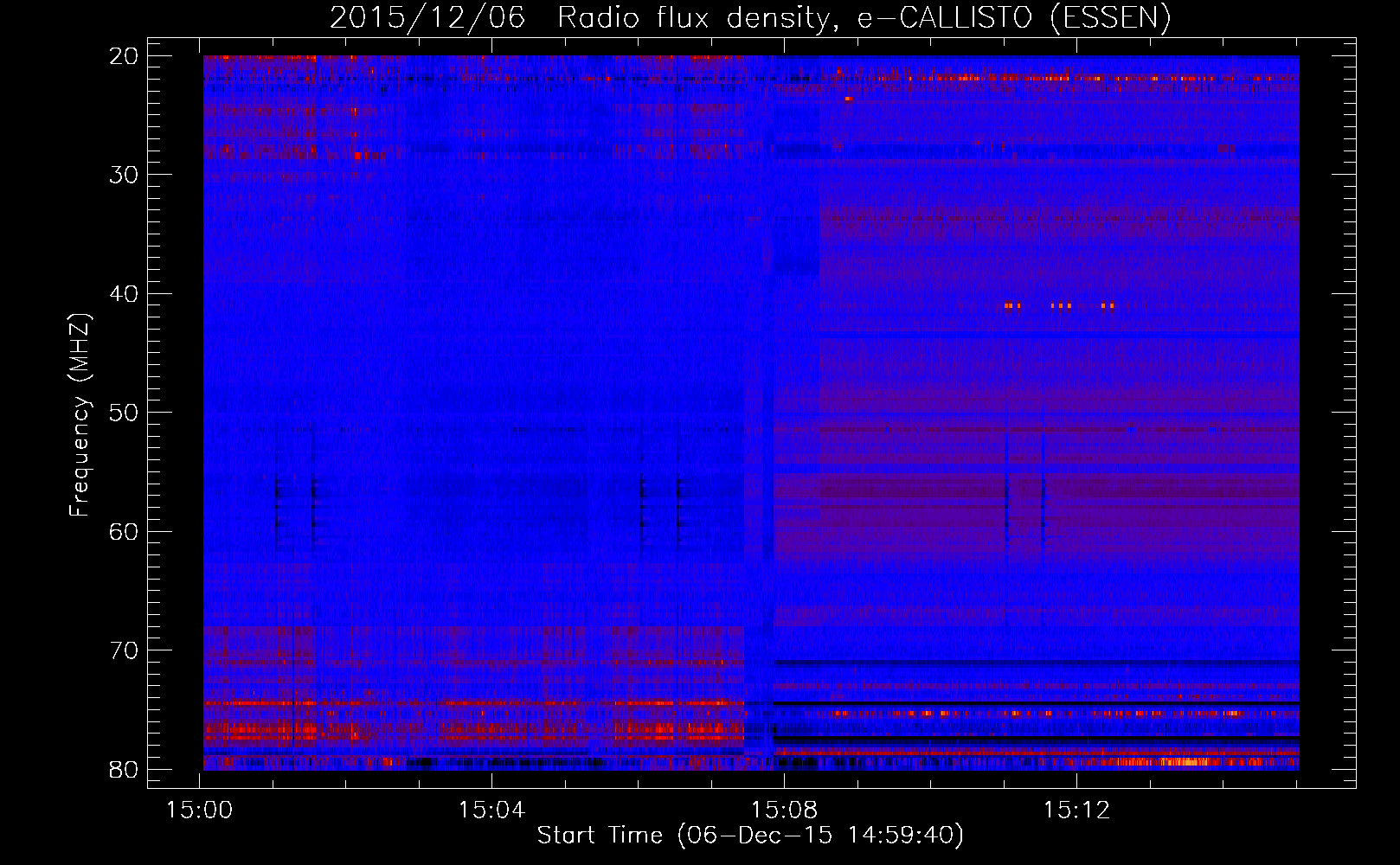
Task: Click the small orange spot near 24 MHz
Action: pos(849,99)
